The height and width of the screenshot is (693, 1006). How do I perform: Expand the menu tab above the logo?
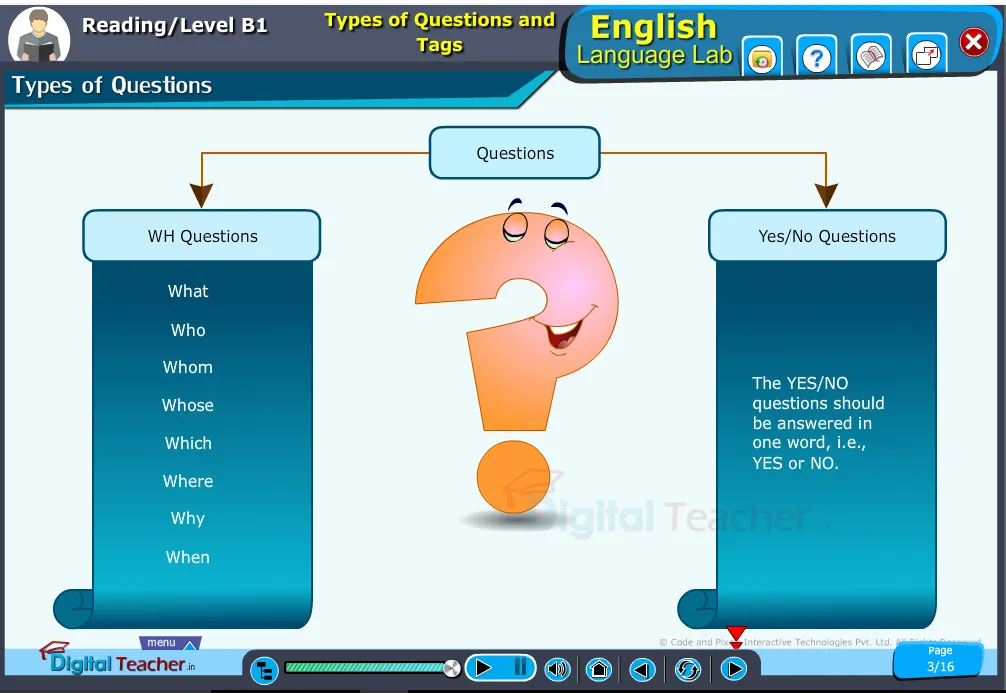click(x=170, y=643)
